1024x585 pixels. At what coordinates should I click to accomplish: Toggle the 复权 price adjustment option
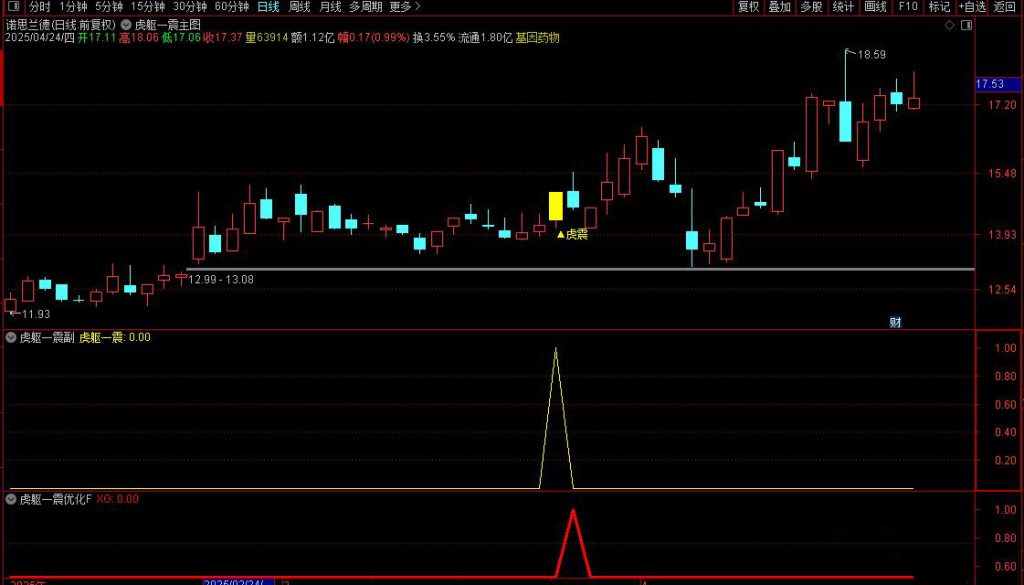(748, 6)
